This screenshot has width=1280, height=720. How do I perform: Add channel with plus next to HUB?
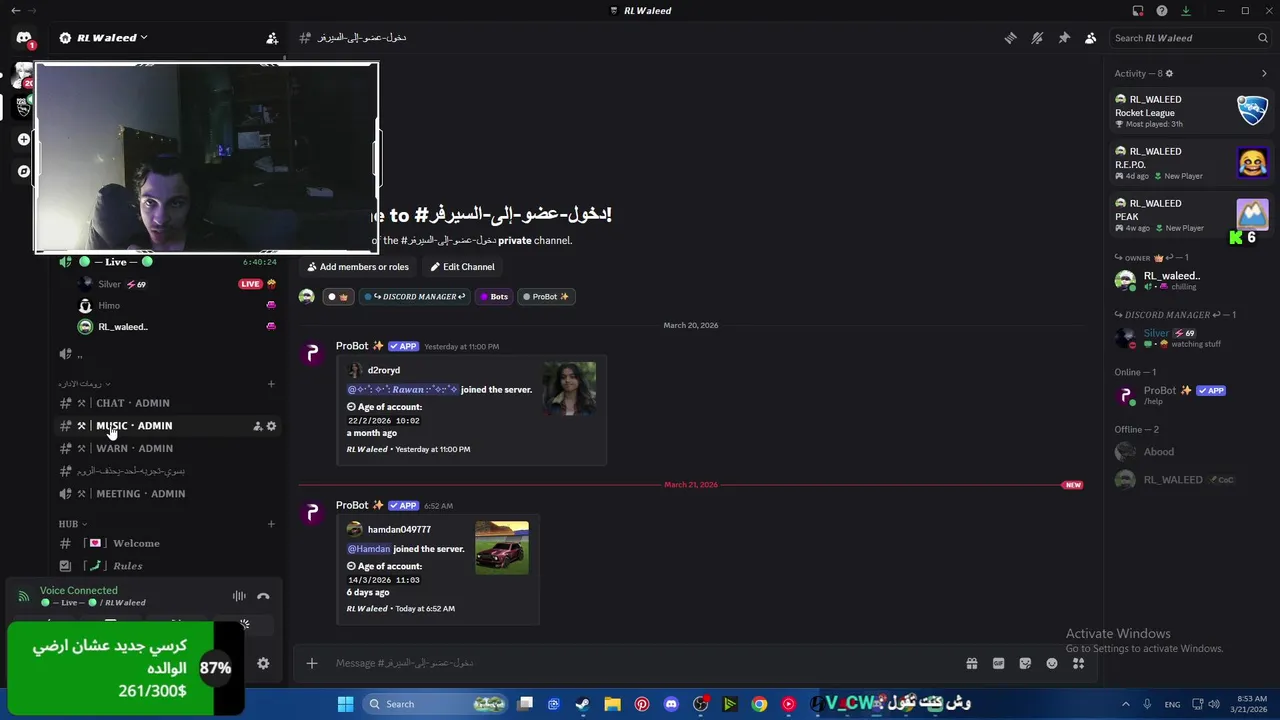click(271, 524)
